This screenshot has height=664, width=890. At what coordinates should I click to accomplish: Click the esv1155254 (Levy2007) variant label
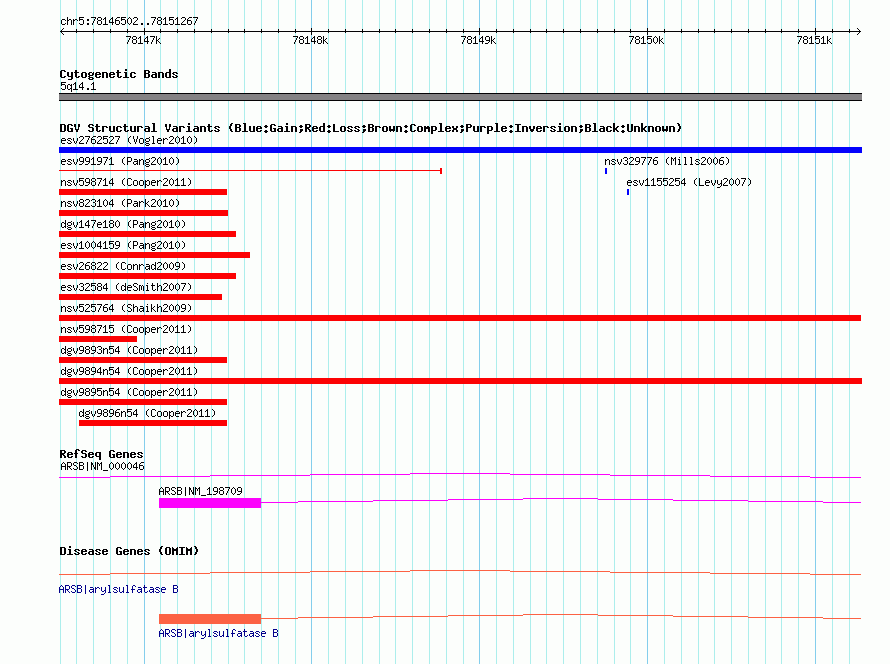click(689, 182)
